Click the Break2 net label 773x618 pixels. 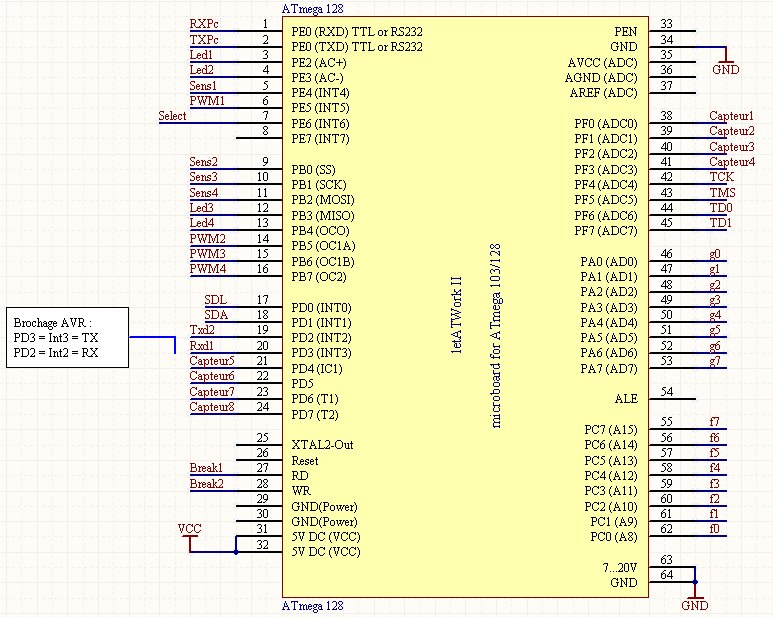tap(206, 484)
